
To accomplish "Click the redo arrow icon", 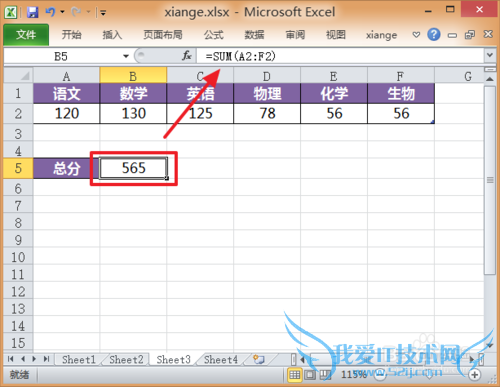I will pos(76,12).
